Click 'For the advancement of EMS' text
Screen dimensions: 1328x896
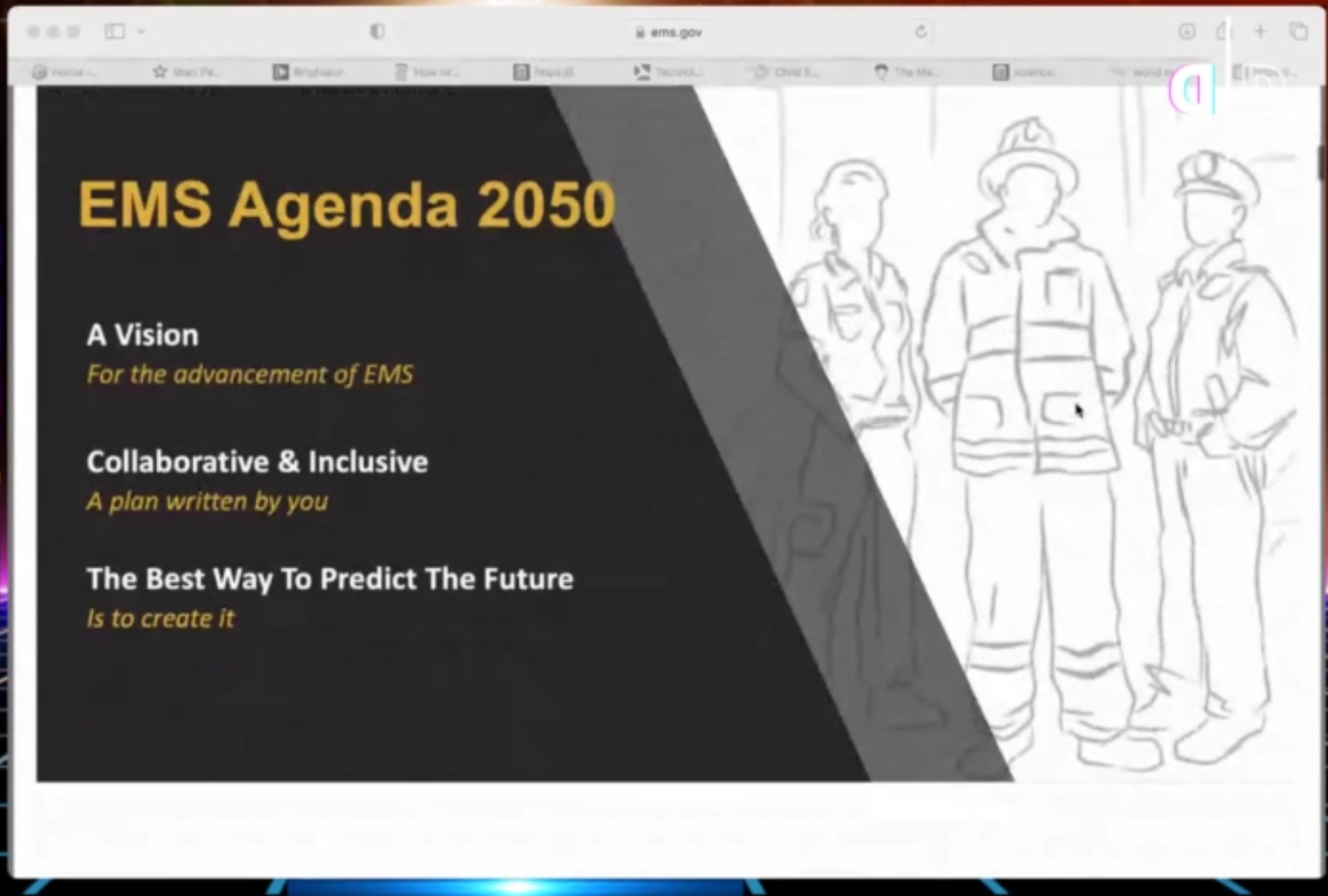[250, 374]
